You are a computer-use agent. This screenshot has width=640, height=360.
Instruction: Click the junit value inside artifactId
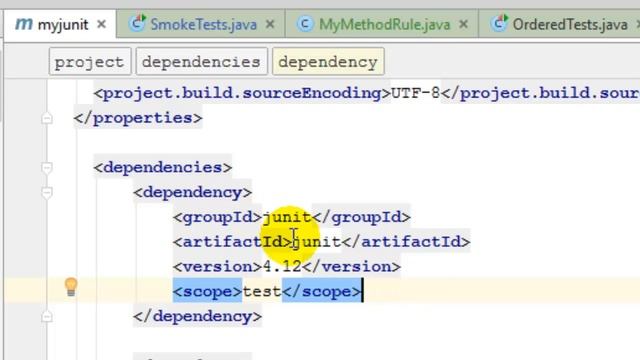pos(317,242)
